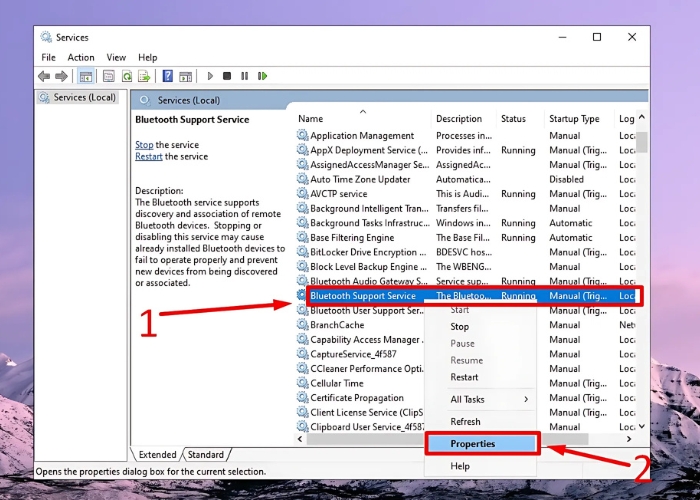Switch to the Standard tab
This screenshot has height=500, width=700.
click(x=206, y=455)
